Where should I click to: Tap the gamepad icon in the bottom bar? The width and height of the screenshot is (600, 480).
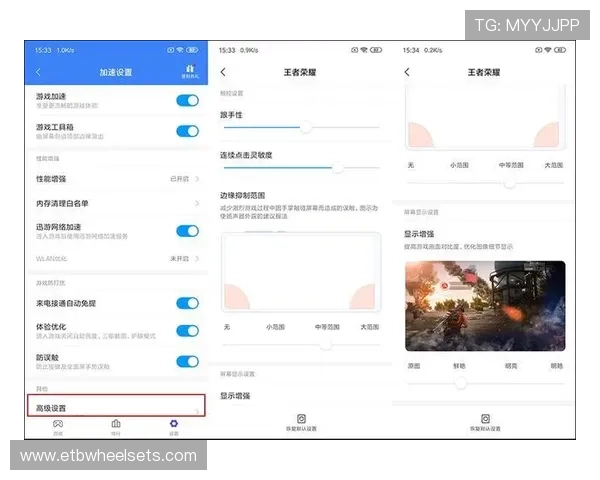(58, 423)
